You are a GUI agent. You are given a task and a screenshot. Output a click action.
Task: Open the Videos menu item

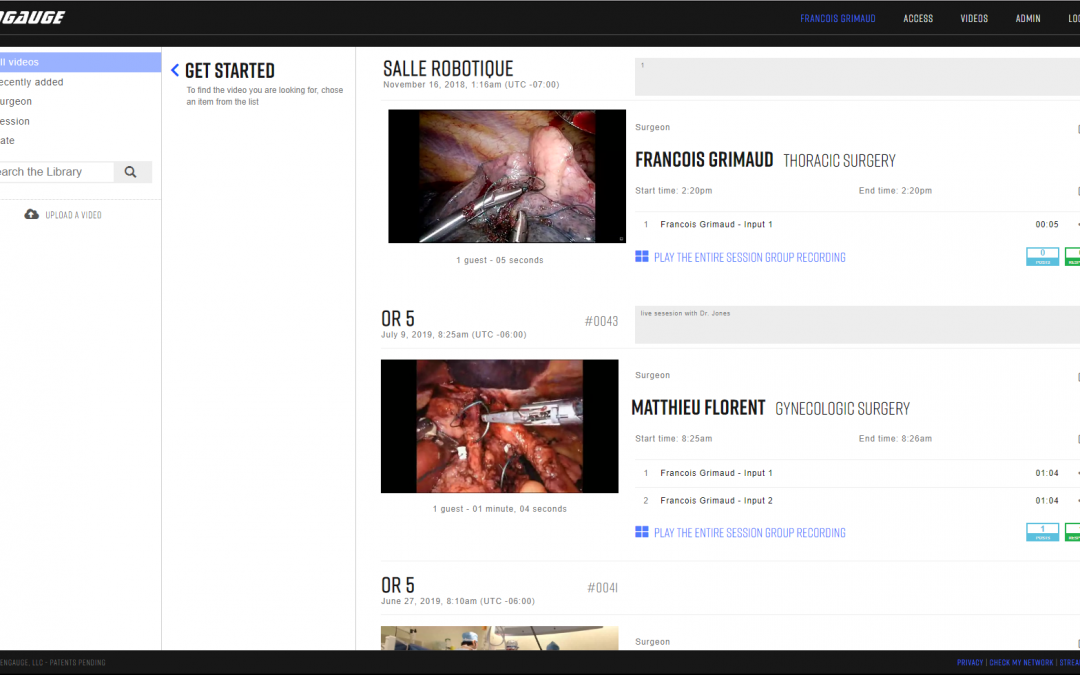coord(974,19)
